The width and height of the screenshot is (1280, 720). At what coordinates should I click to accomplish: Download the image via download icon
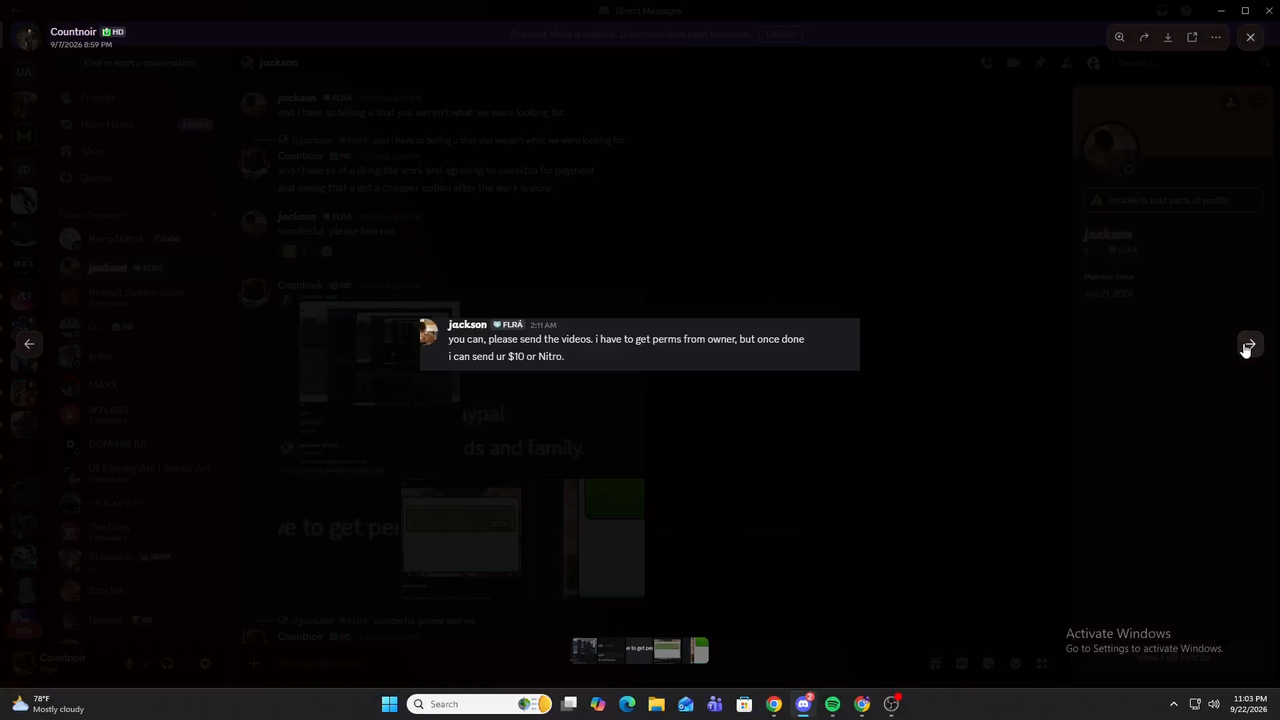[x=1168, y=37]
